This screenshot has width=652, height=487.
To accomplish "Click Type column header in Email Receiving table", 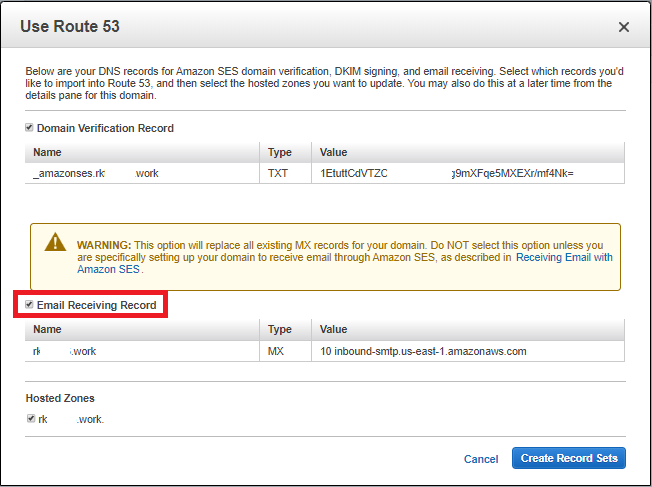I will (285, 329).
